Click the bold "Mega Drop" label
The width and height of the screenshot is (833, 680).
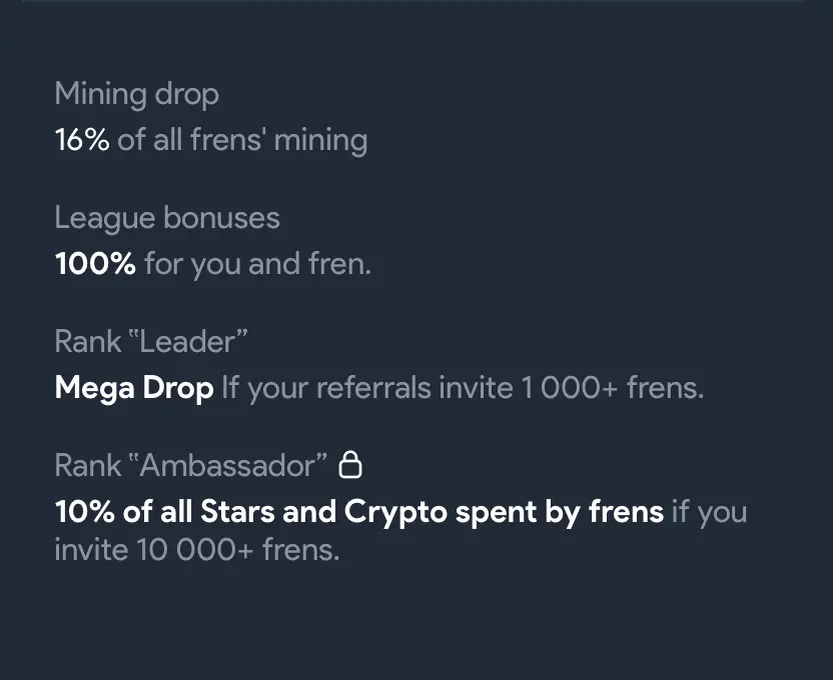[x=134, y=388]
